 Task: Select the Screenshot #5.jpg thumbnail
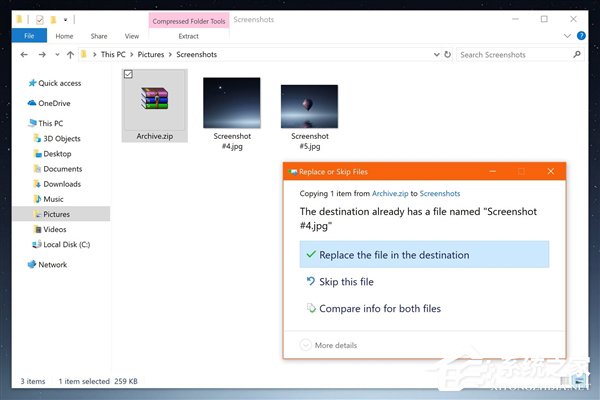309,106
